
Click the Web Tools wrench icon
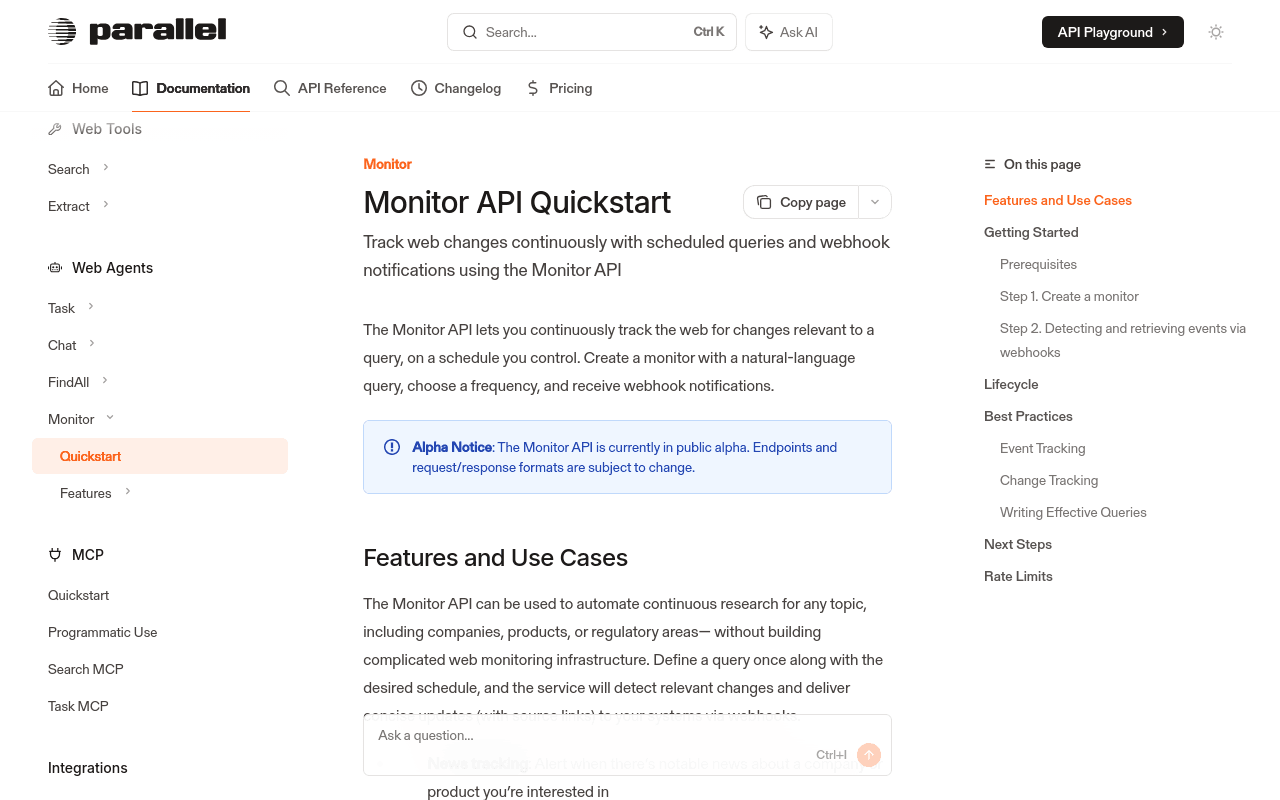point(55,129)
